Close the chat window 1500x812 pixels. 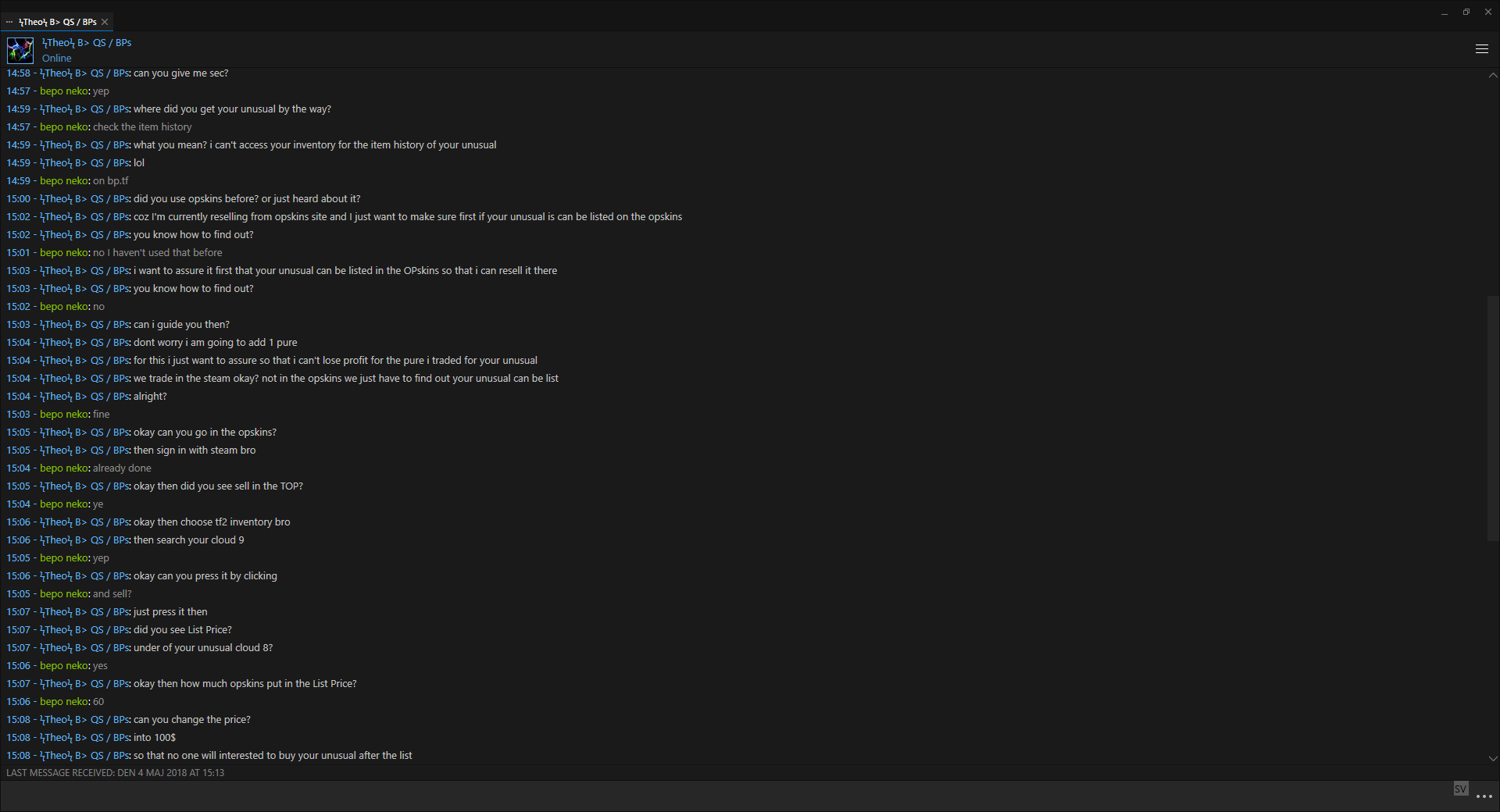pos(1488,12)
